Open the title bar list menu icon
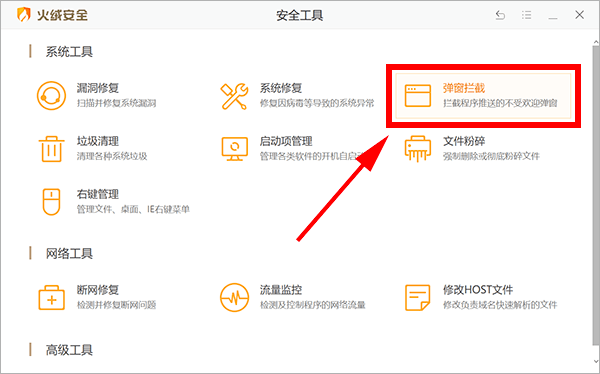Viewport: 600px width, 374px height. click(x=527, y=15)
